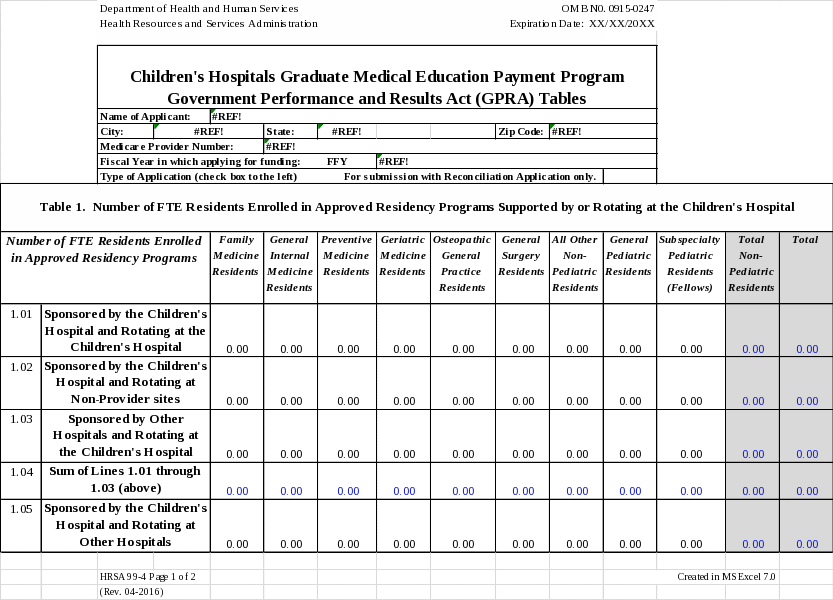Click the program title banner at top
This screenshot has height=600, width=833.
377,87
